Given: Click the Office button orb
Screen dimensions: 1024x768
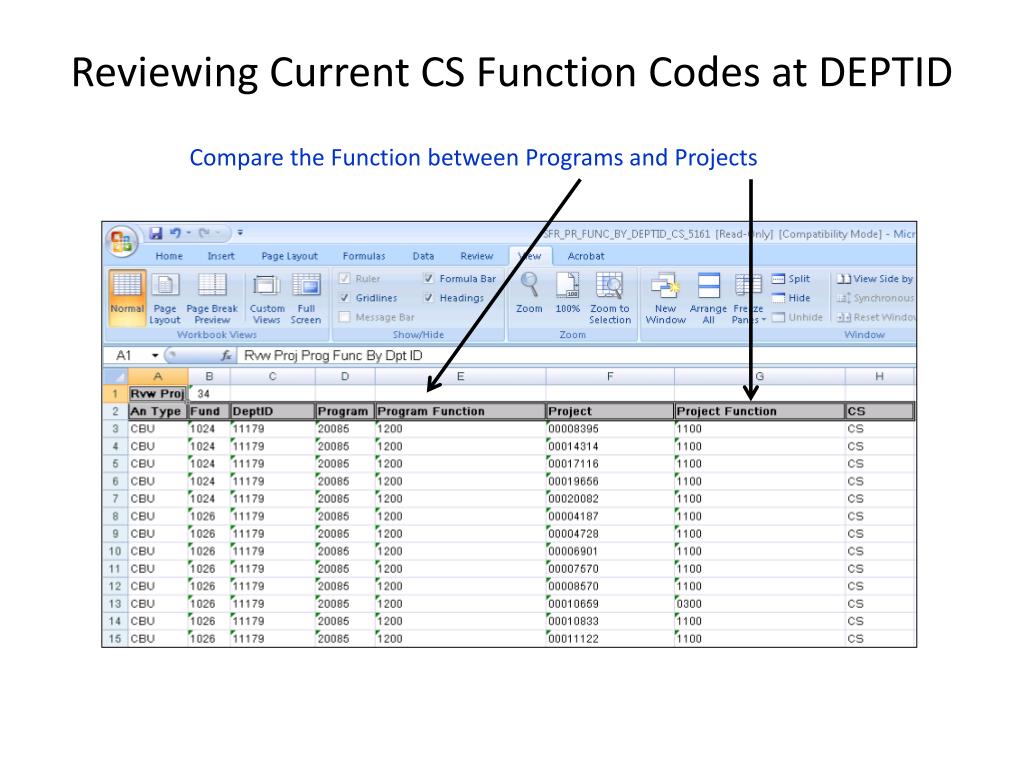Looking at the screenshot, I should click(121, 242).
